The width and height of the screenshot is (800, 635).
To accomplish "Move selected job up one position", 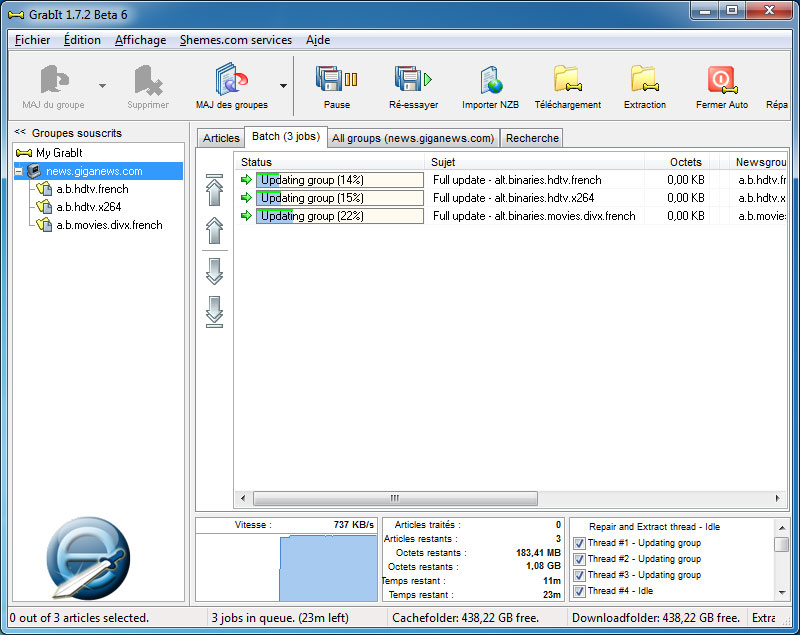I will tap(214, 231).
